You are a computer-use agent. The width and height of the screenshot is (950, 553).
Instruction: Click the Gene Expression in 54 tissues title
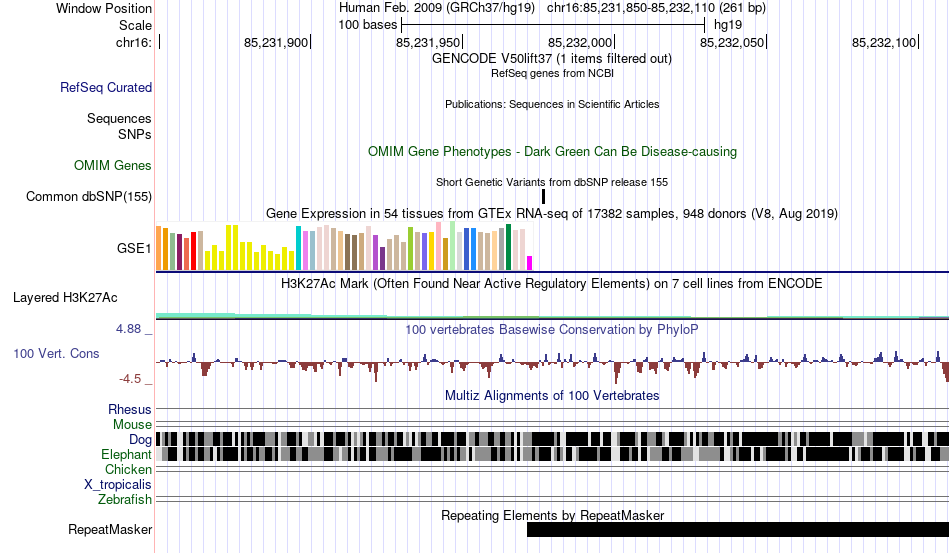(552, 214)
